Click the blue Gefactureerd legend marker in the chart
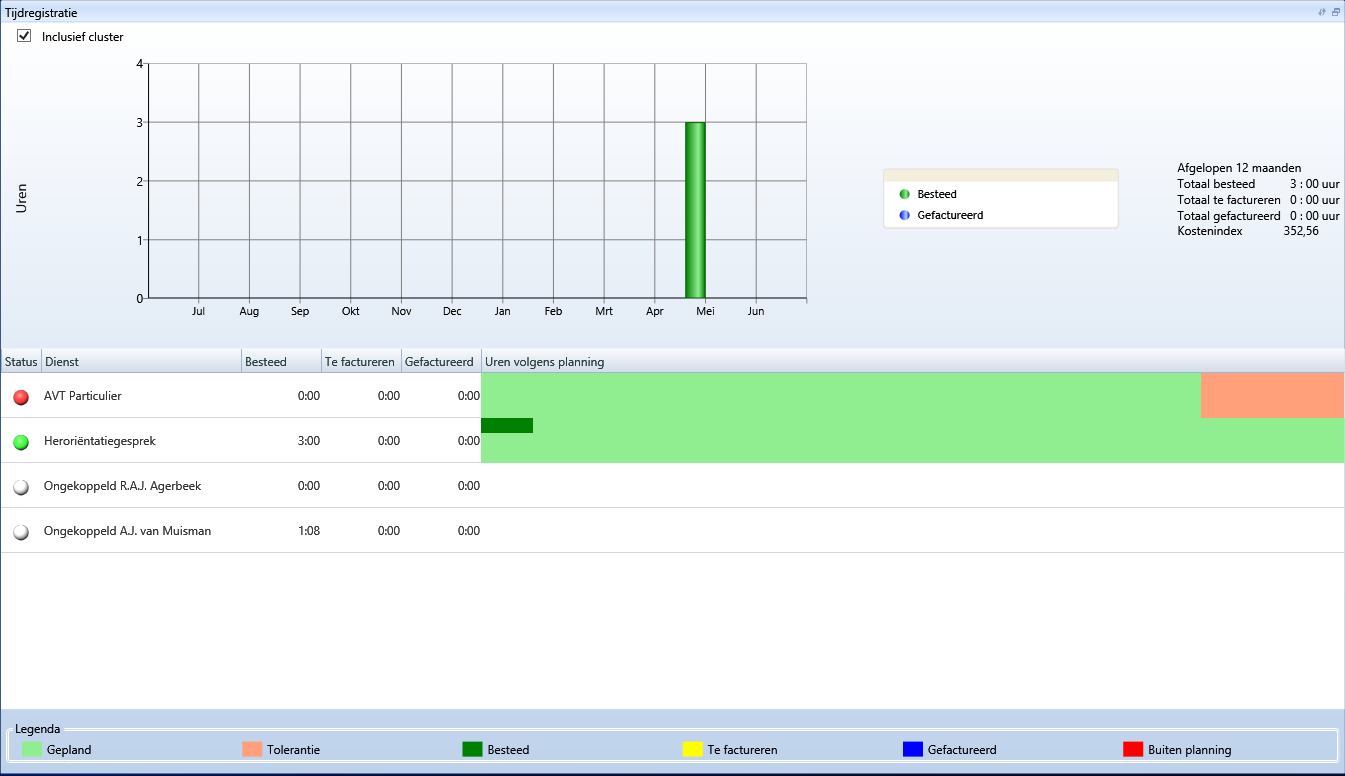 click(x=904, y=215)
